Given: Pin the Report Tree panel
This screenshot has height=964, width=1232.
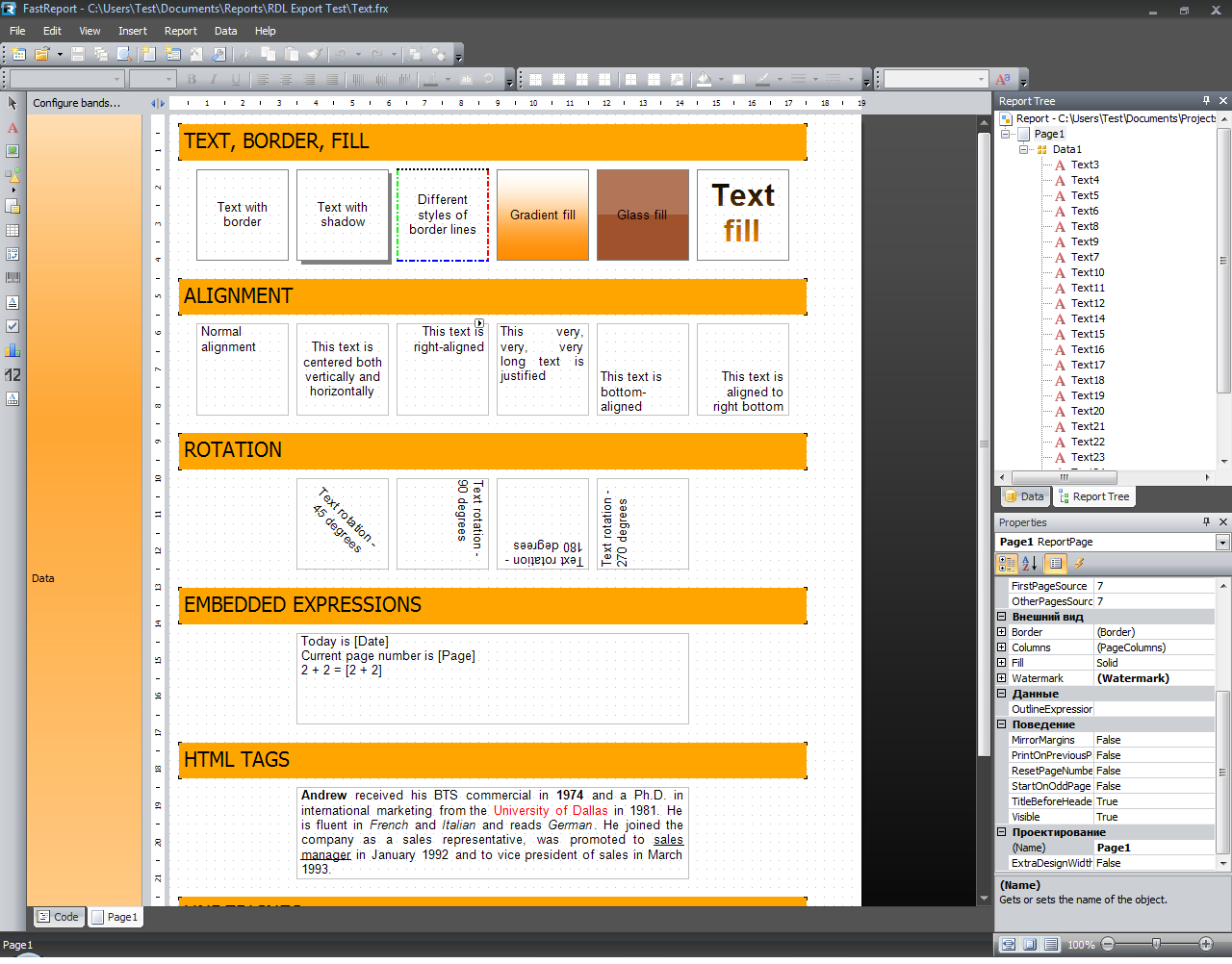Looking at the screenshot, I should (1207, 100).
